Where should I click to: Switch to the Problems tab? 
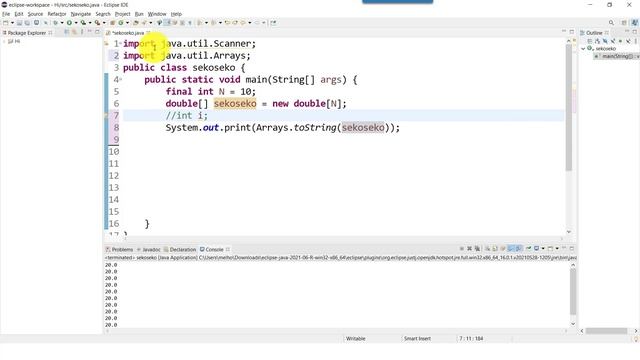coord(119,249)
